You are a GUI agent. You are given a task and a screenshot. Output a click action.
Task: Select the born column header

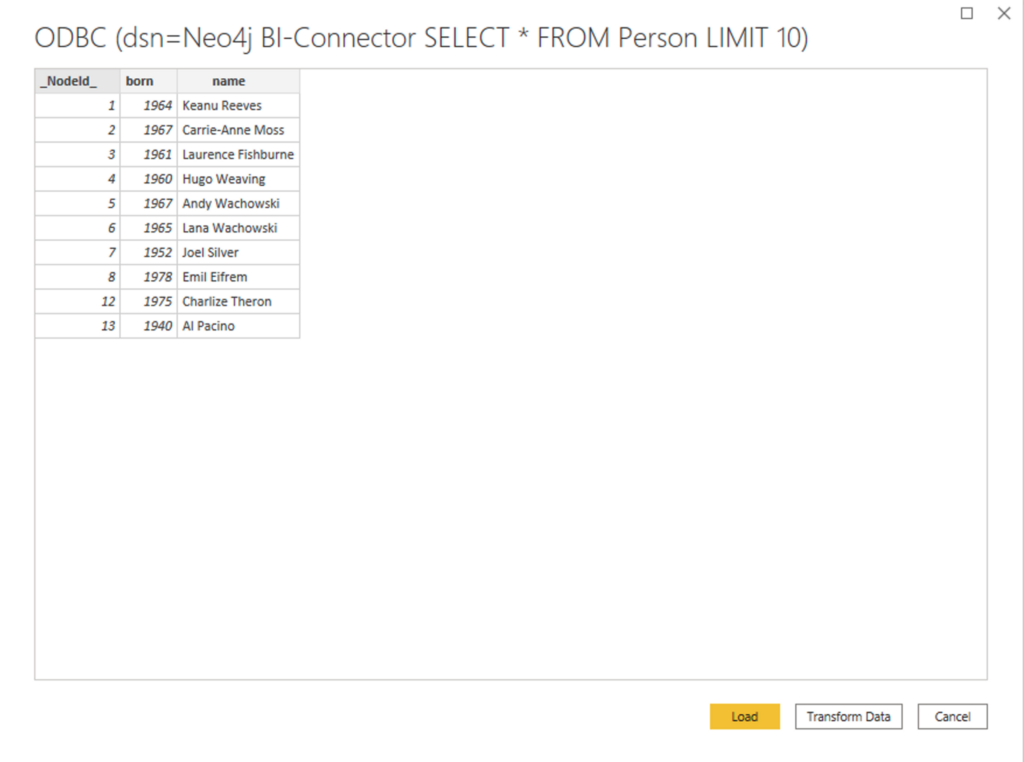[x=148, y=81]
